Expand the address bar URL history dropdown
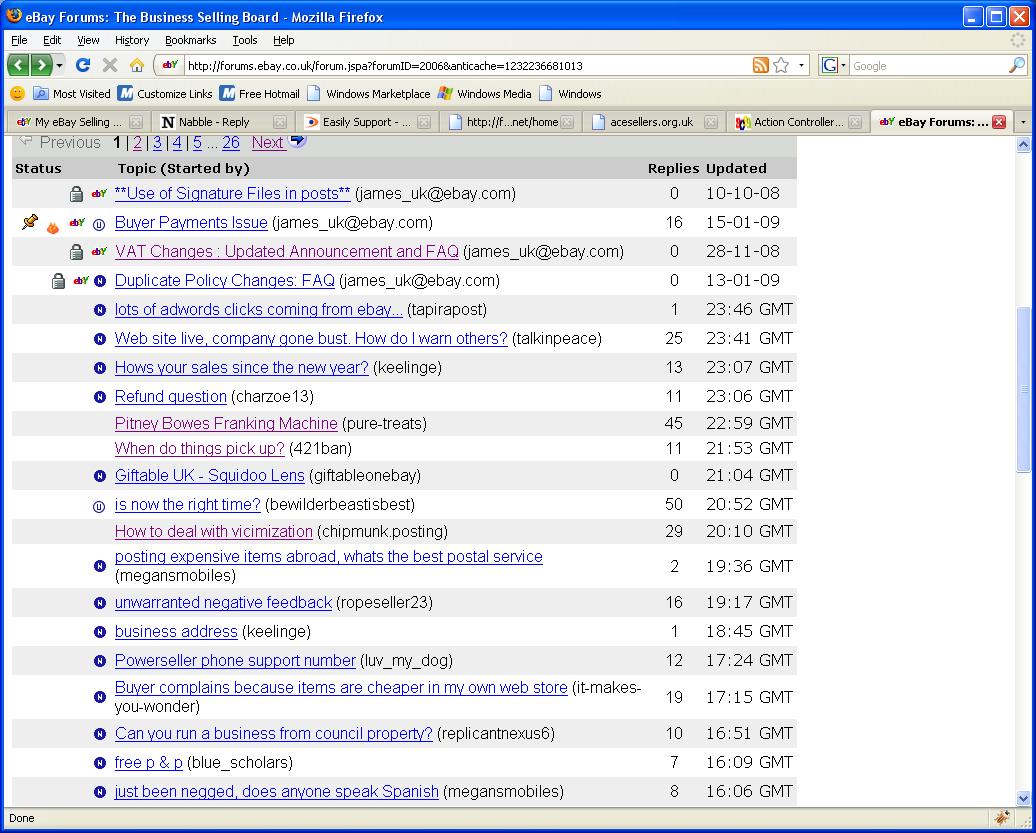Screen dimensions: 1036x833 [802, 65]
